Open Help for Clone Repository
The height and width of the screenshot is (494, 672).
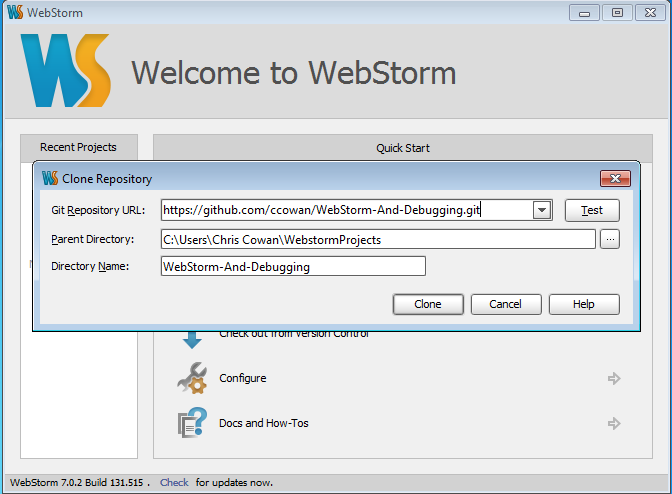click(584, 304)
